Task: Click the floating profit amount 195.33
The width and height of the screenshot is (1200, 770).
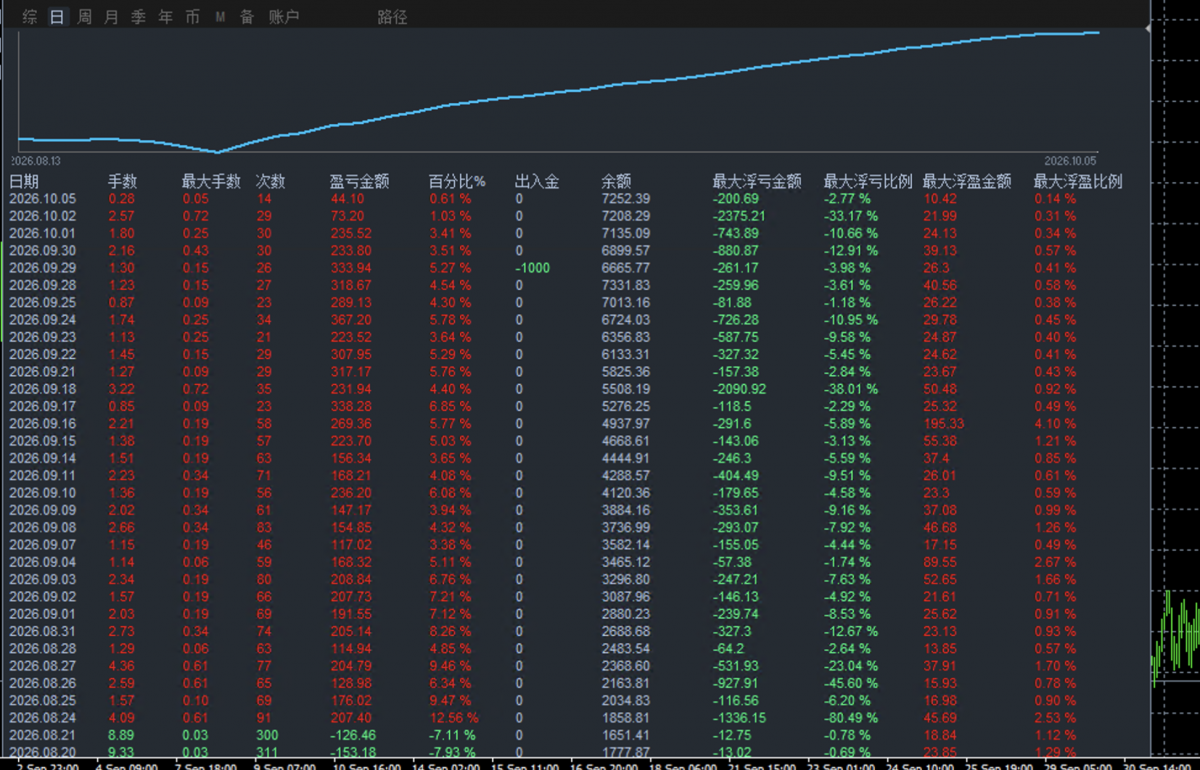Action: [943, 423]
